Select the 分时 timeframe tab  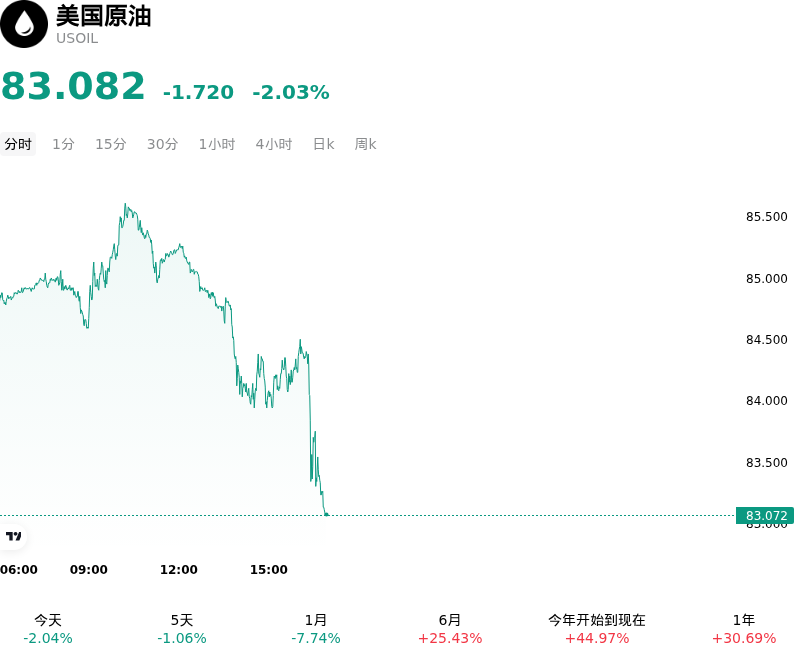[x=18, y=144]
